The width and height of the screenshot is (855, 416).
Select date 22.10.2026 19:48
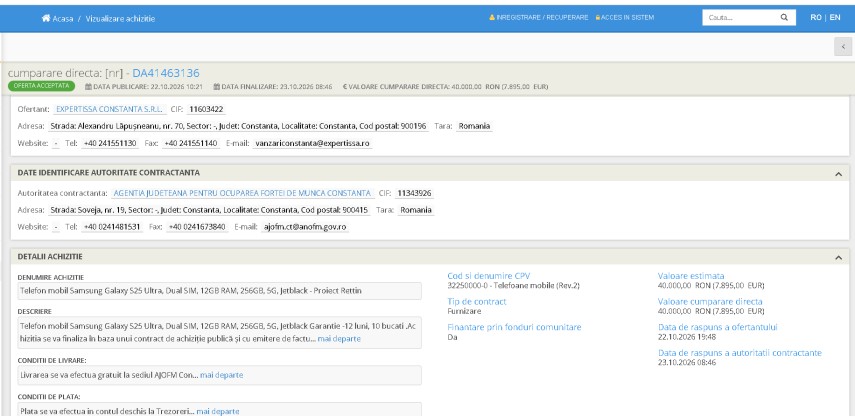687,337
